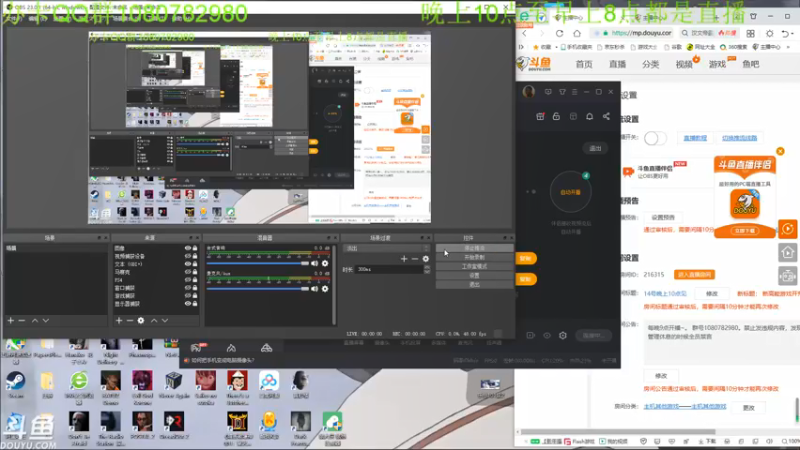Toggle visibility of 视频捕获设备 source

coord(188,256)
